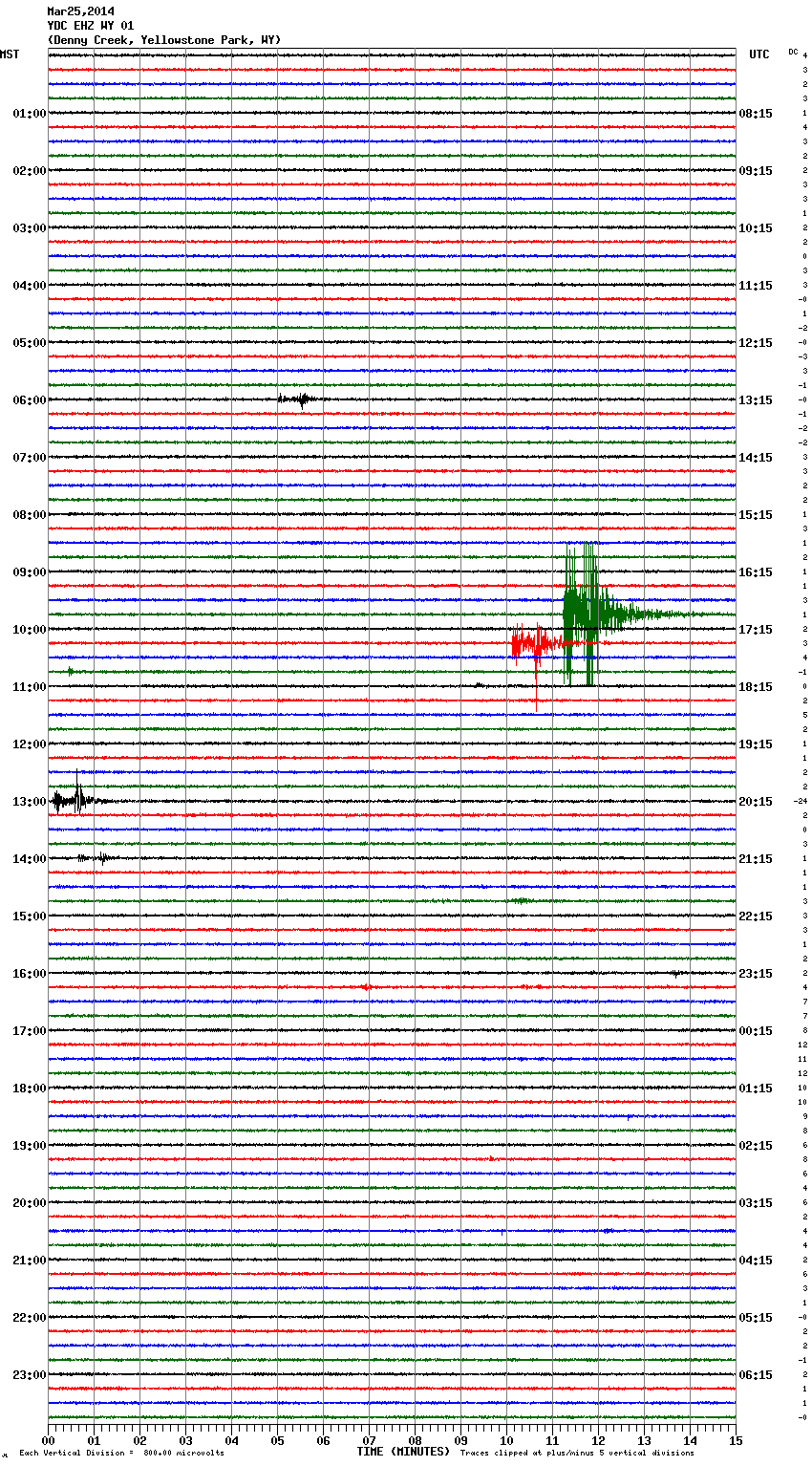
Task: Click the small black event on 06:00 trace
Action: (298, 399)
